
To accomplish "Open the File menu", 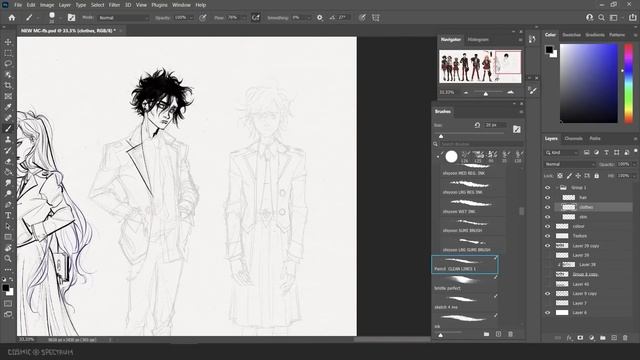I will coord(18,5).
